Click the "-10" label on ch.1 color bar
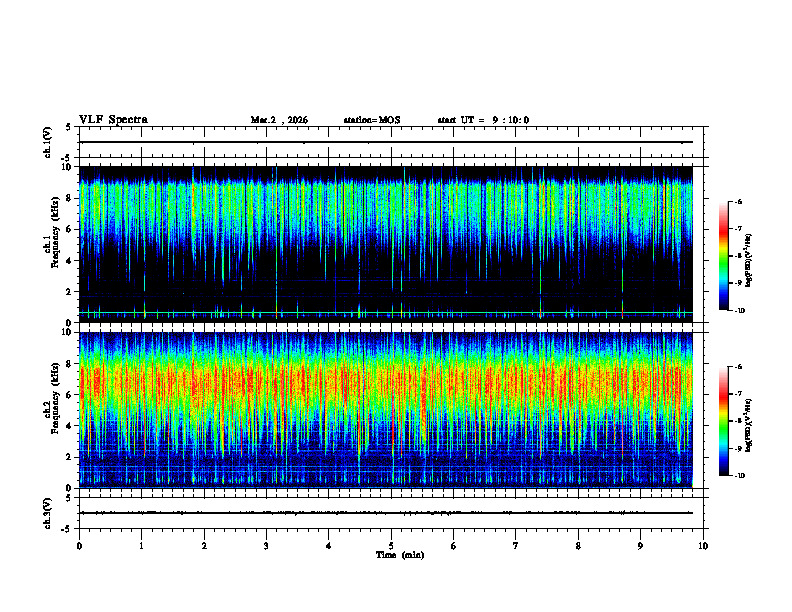Screen dimensions: 792x612 tap(739, 311)
